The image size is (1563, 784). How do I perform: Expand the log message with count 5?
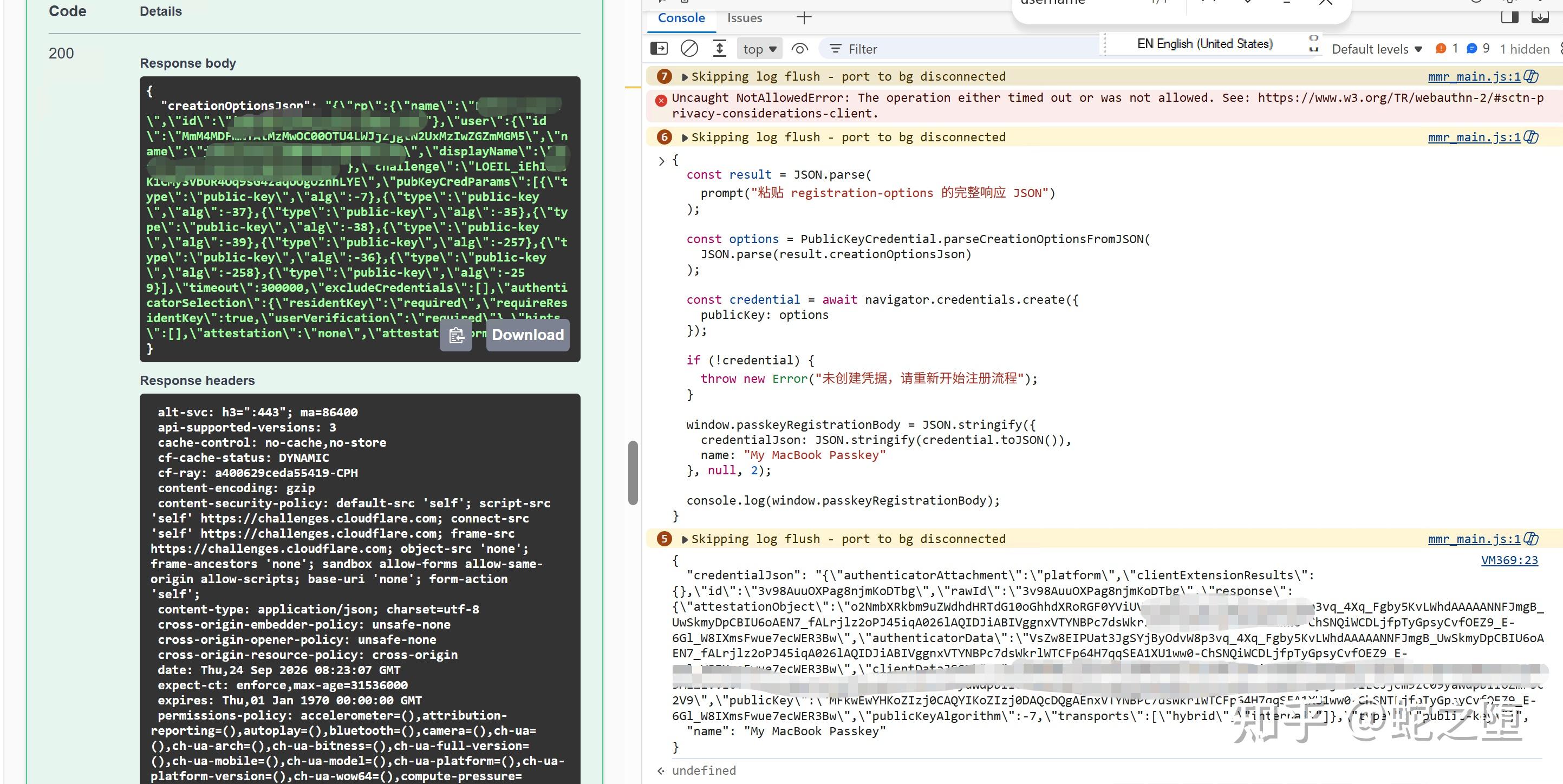click(685, 539)
